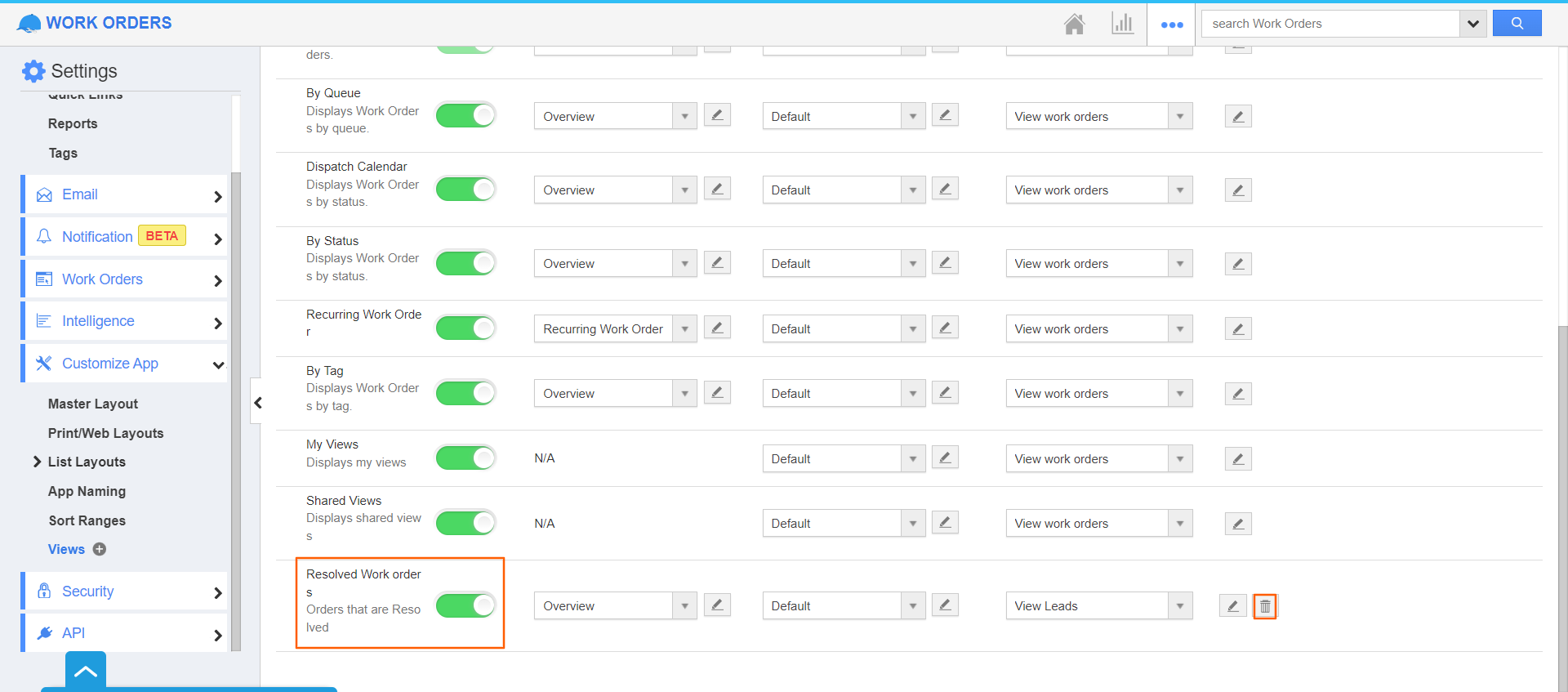Edit By Tag row pencil

pos(1238,394)
